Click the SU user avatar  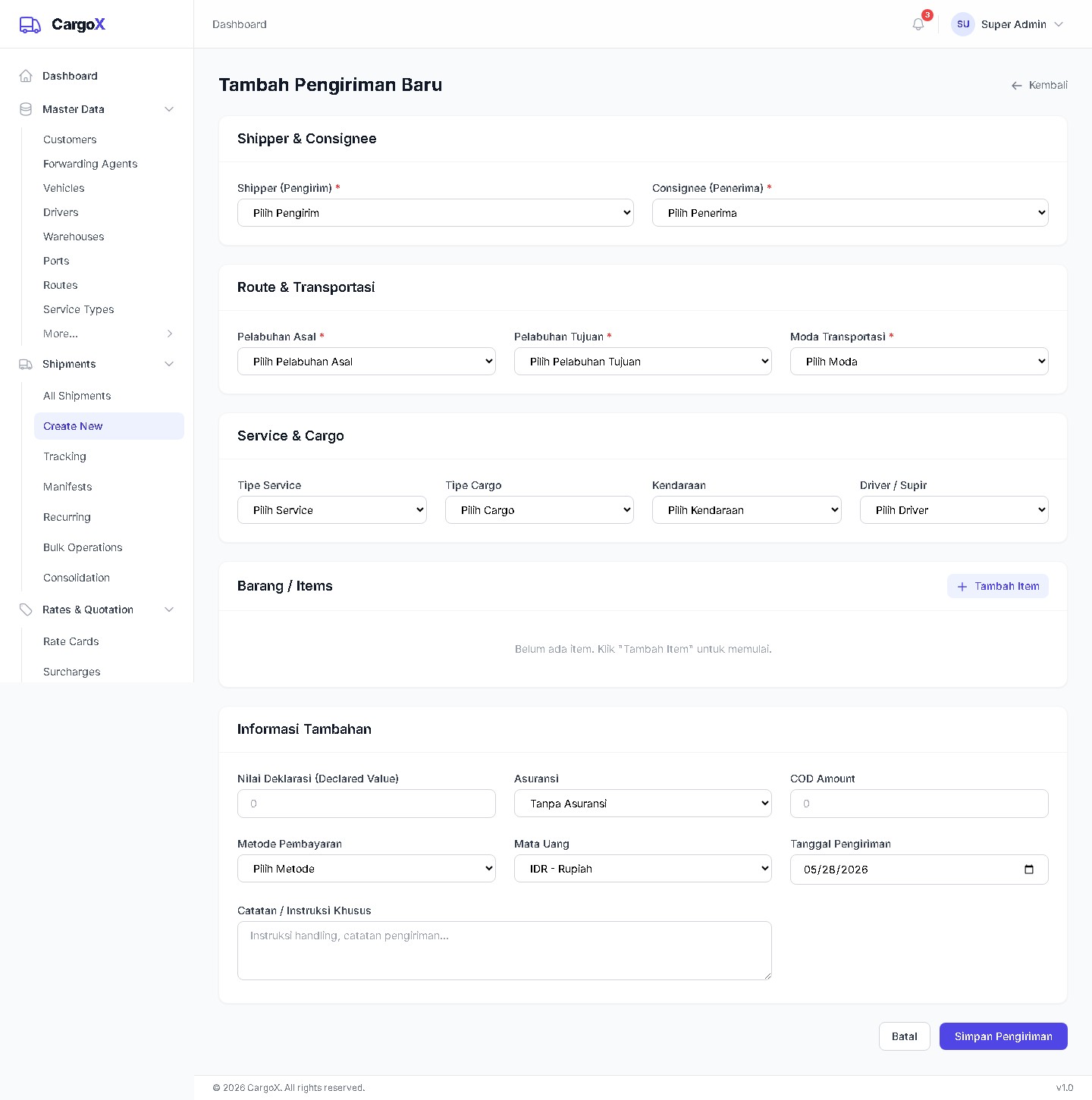[x=963, y=24]
